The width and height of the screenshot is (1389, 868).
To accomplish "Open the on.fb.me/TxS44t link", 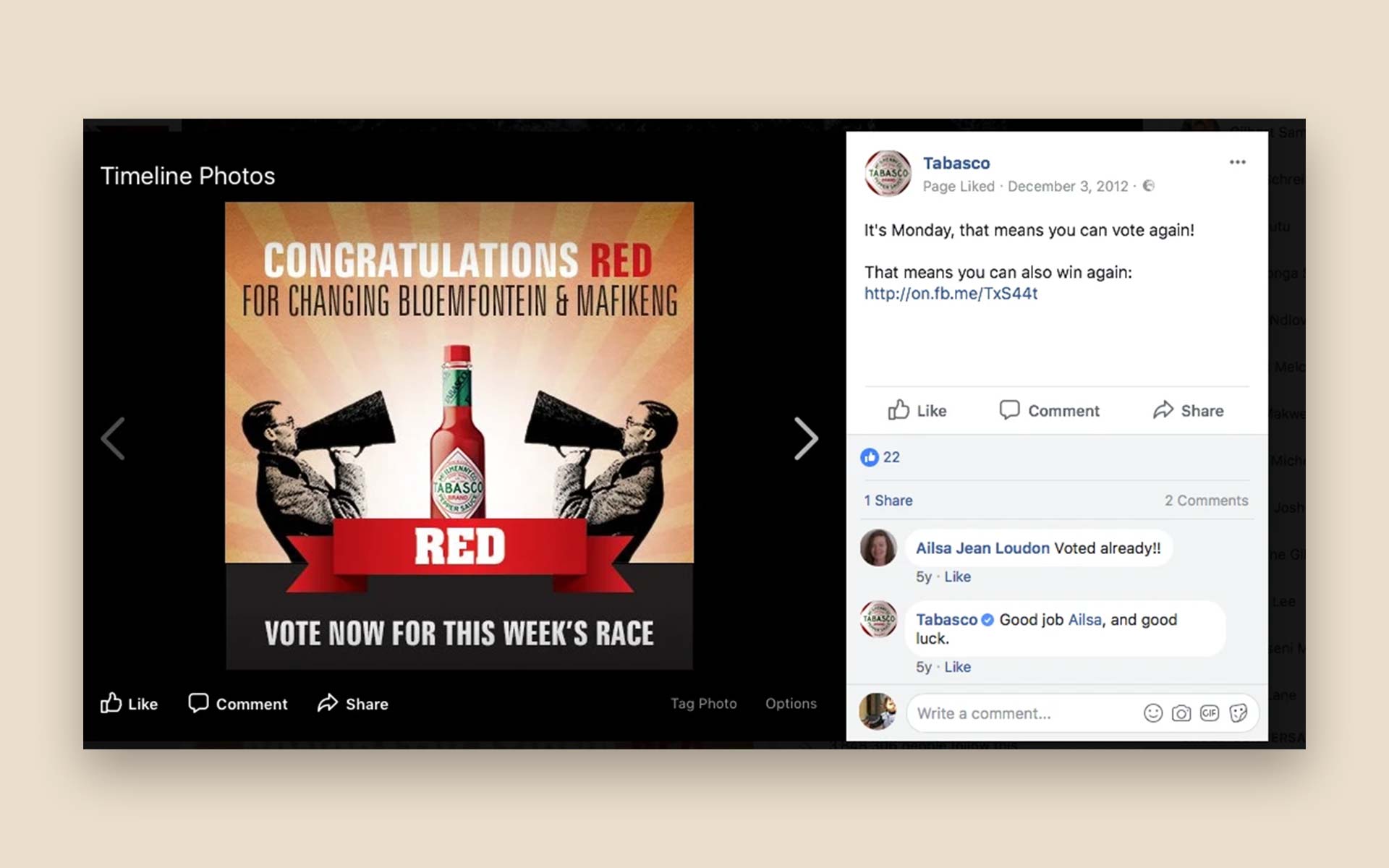I will click(x=951, y=293).
